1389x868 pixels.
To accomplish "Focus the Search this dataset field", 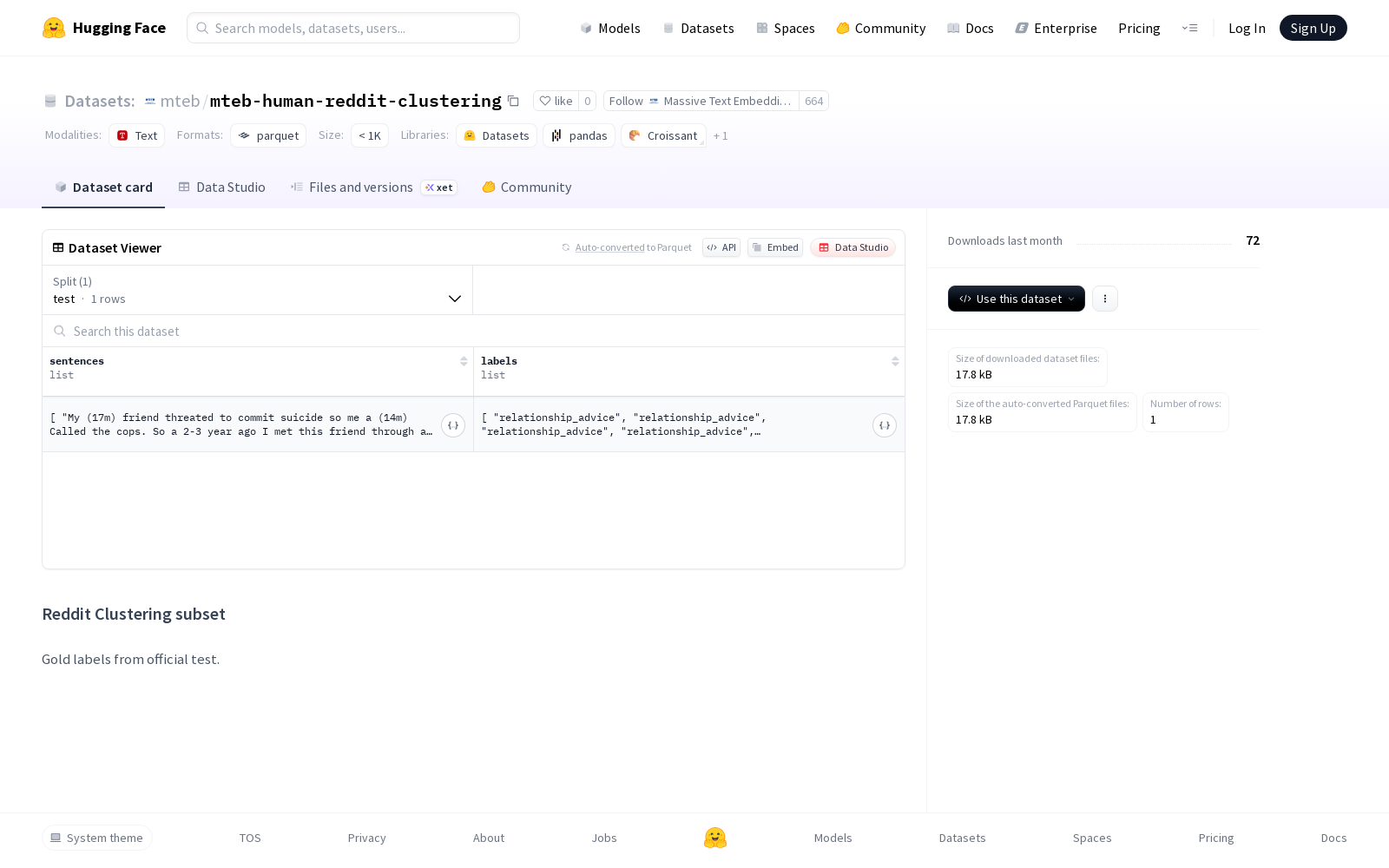I will pyautogui.click(x=473, y=331).
